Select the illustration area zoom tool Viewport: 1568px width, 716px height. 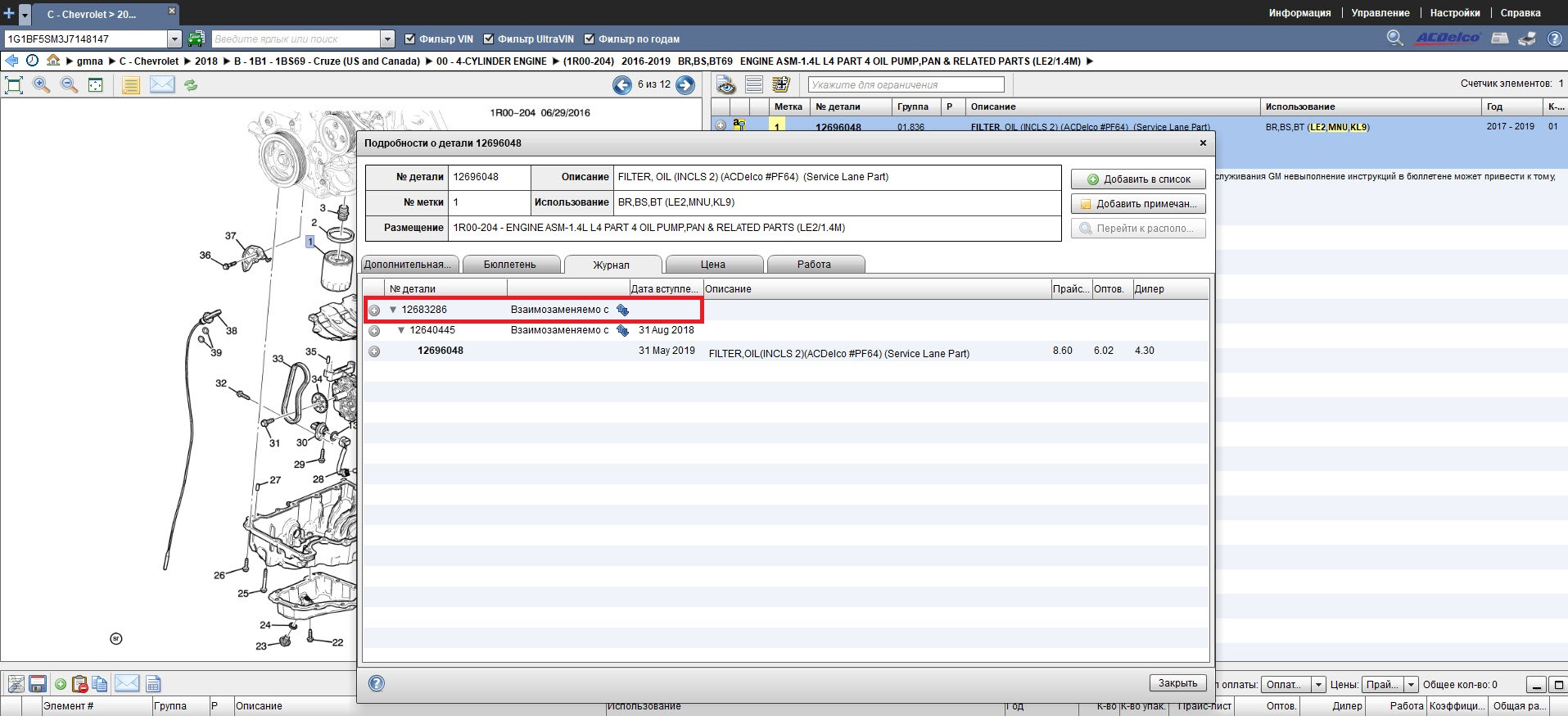[x=96, y=84]
